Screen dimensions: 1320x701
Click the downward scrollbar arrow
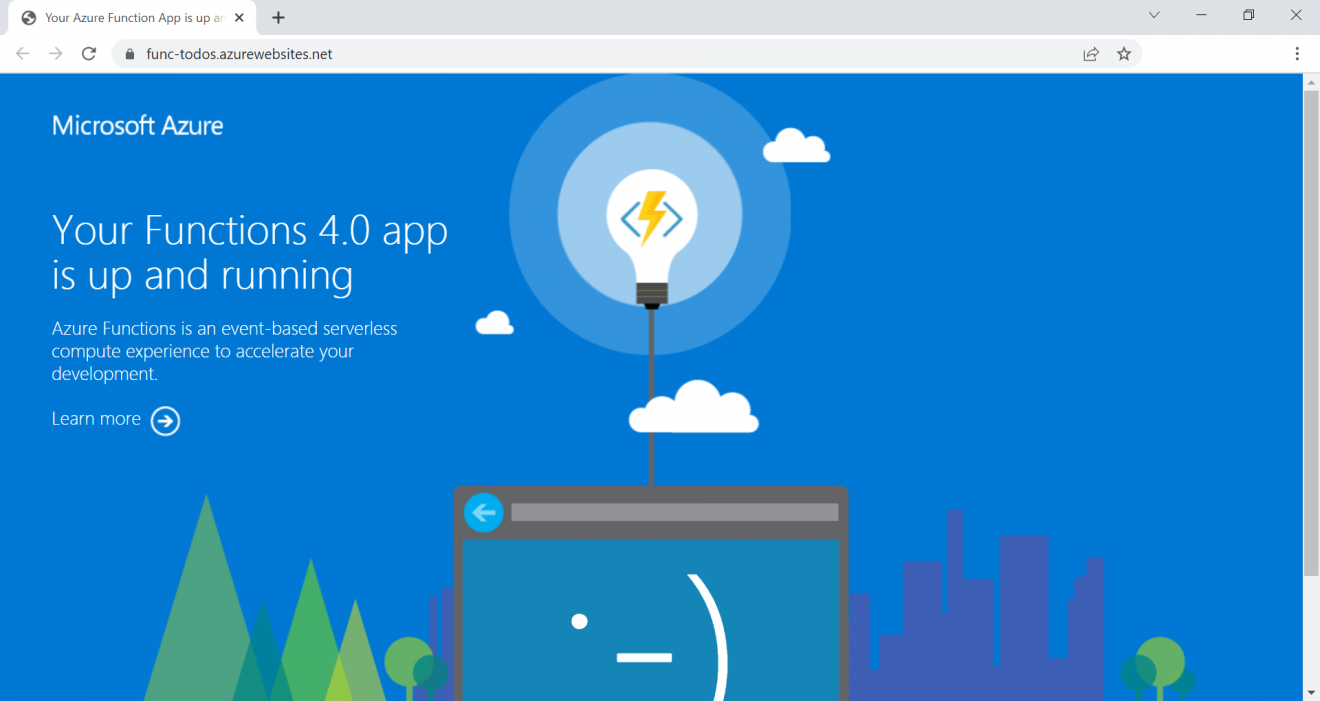1311,690
